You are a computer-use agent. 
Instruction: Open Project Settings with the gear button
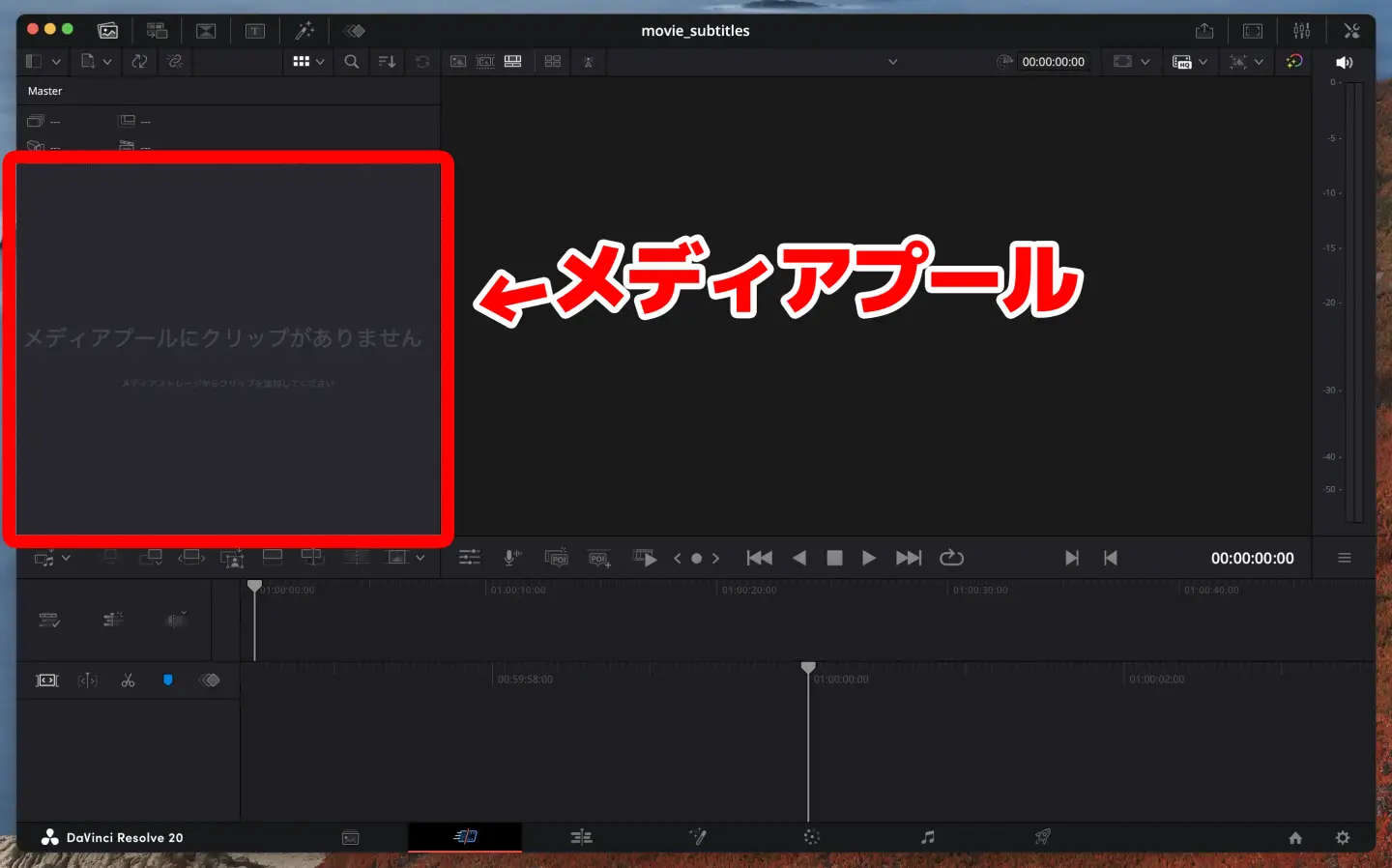[1344, 837]
